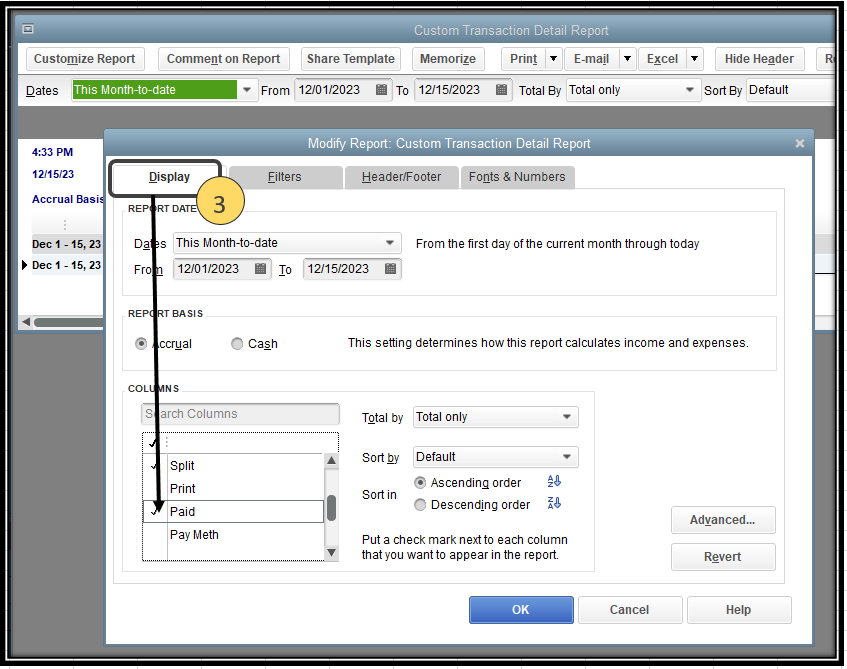
Task: Check the Pay Meth column
Action: pyautogui.click(x=156, y=534)
